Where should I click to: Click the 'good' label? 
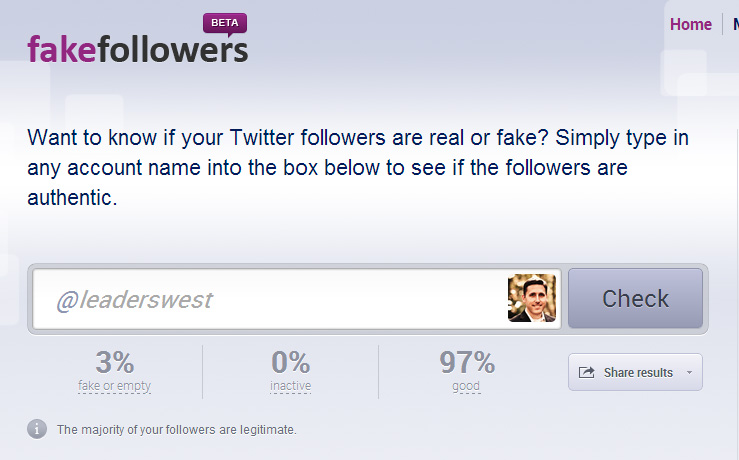coord(466,386)
